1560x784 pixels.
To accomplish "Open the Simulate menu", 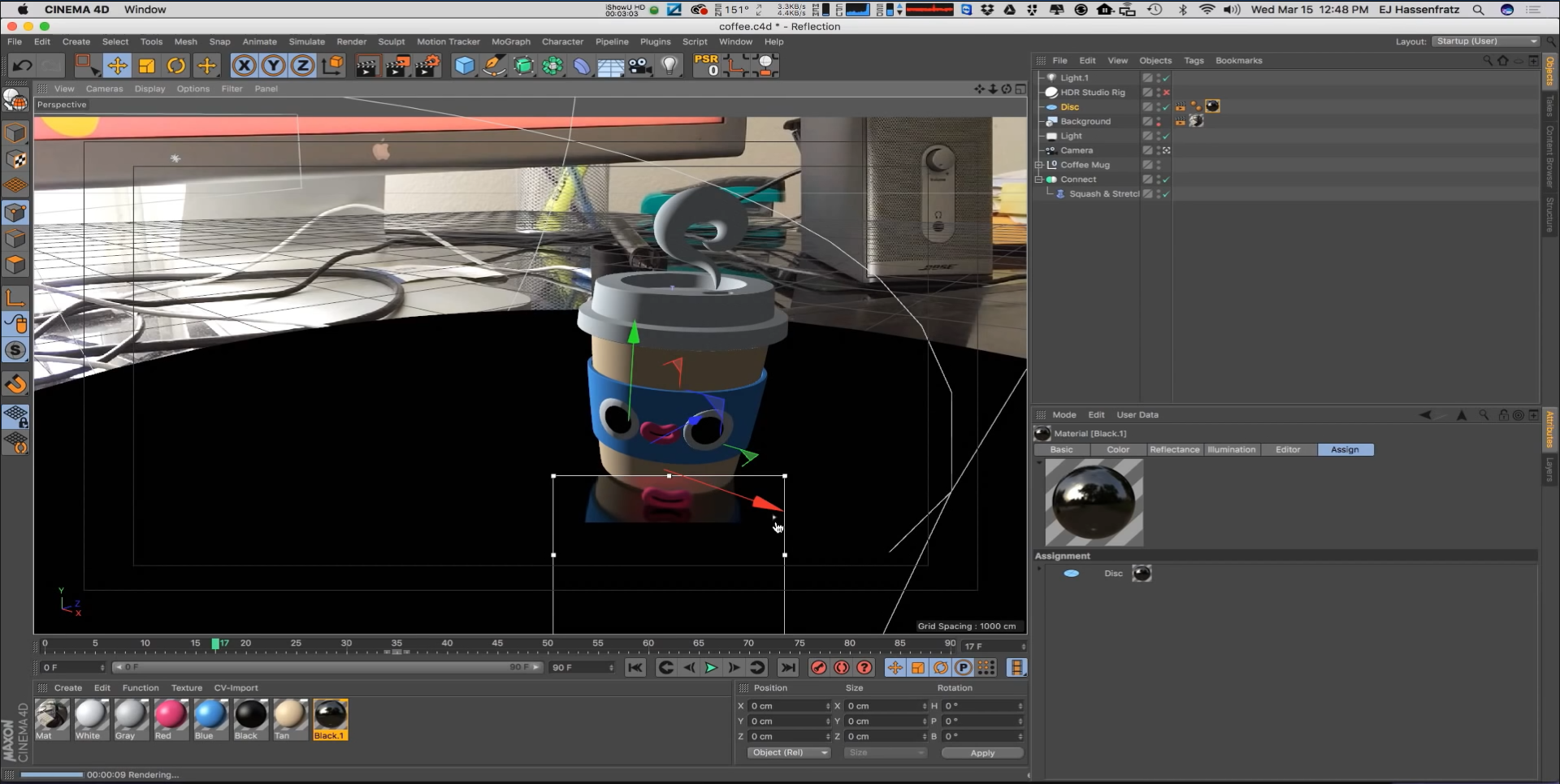I will click(306, 41).
